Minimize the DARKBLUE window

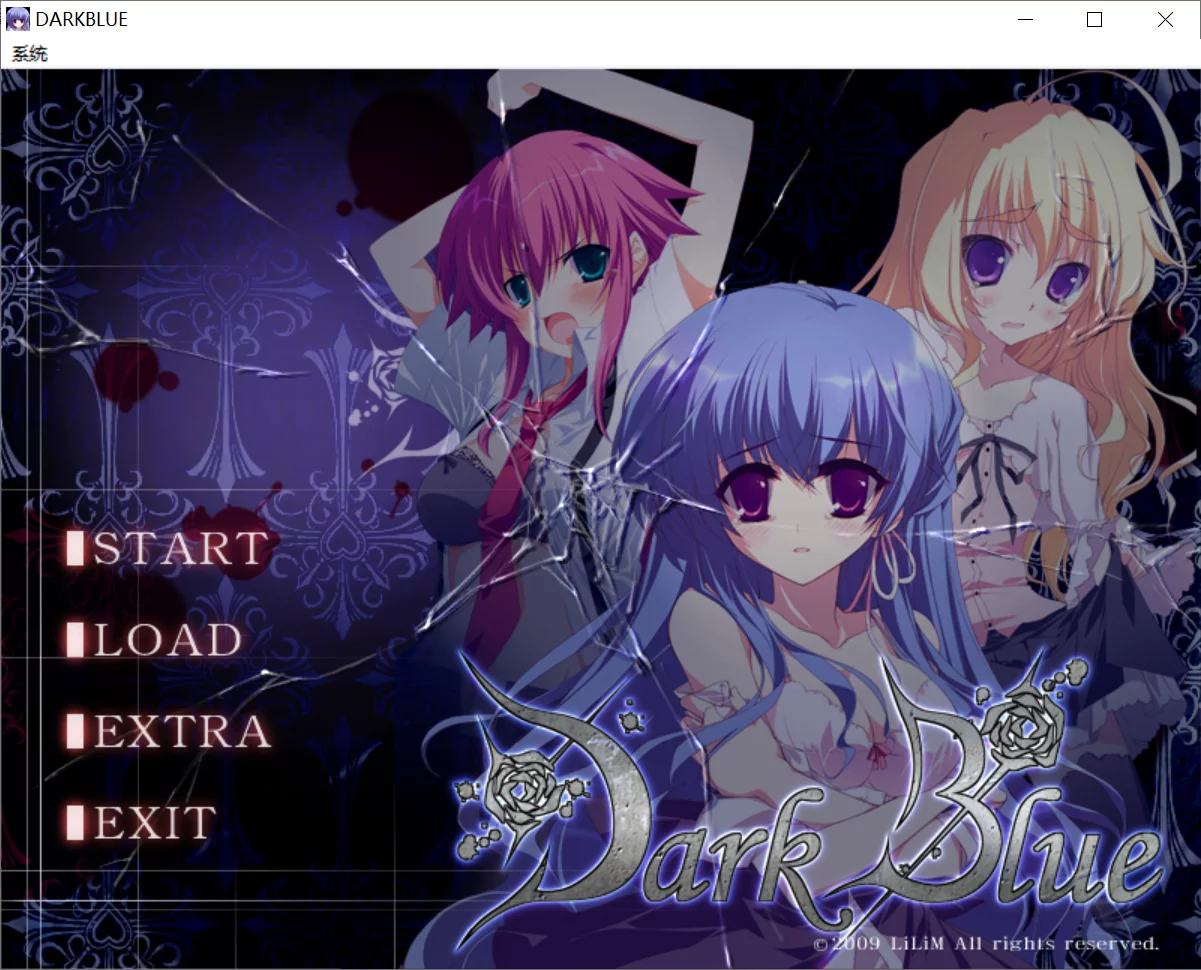click(x=1024, y=19)
